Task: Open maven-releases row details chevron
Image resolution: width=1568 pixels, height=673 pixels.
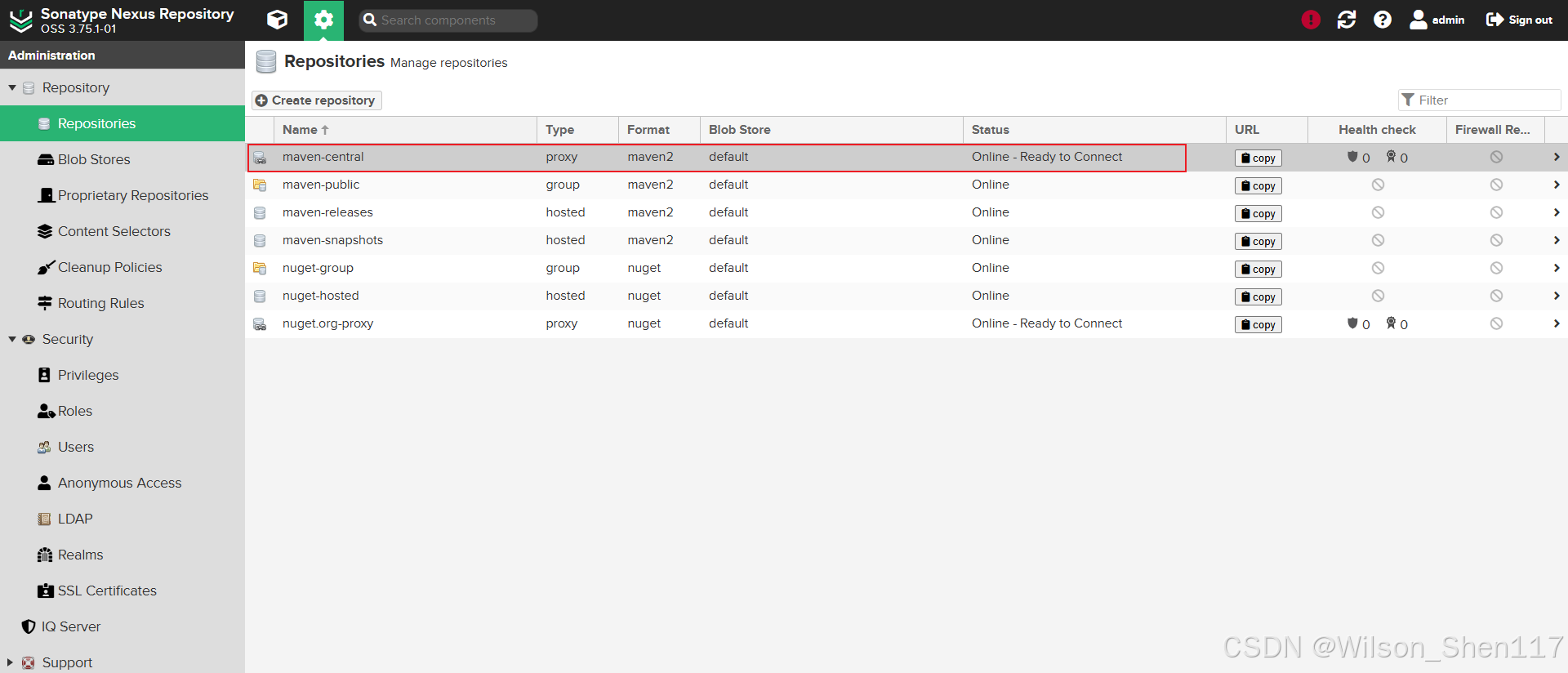Action: click(1557, 212)
